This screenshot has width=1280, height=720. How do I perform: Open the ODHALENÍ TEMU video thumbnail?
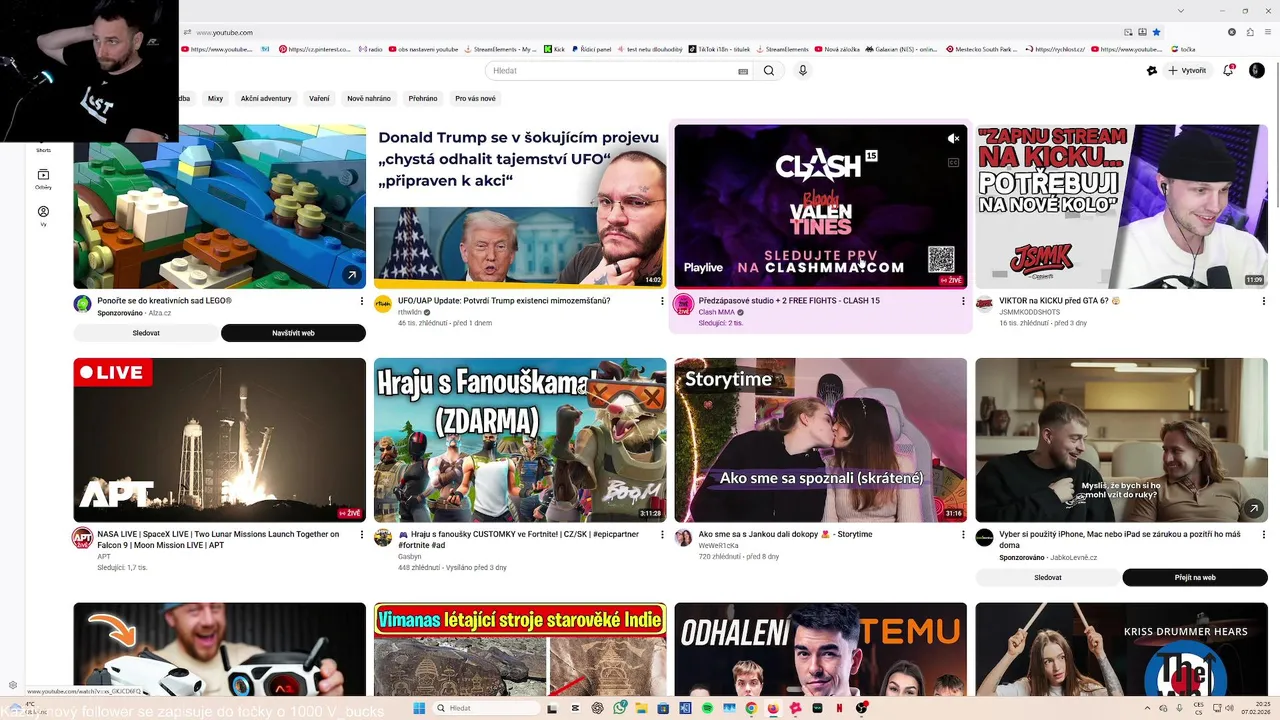pos(821,649)
